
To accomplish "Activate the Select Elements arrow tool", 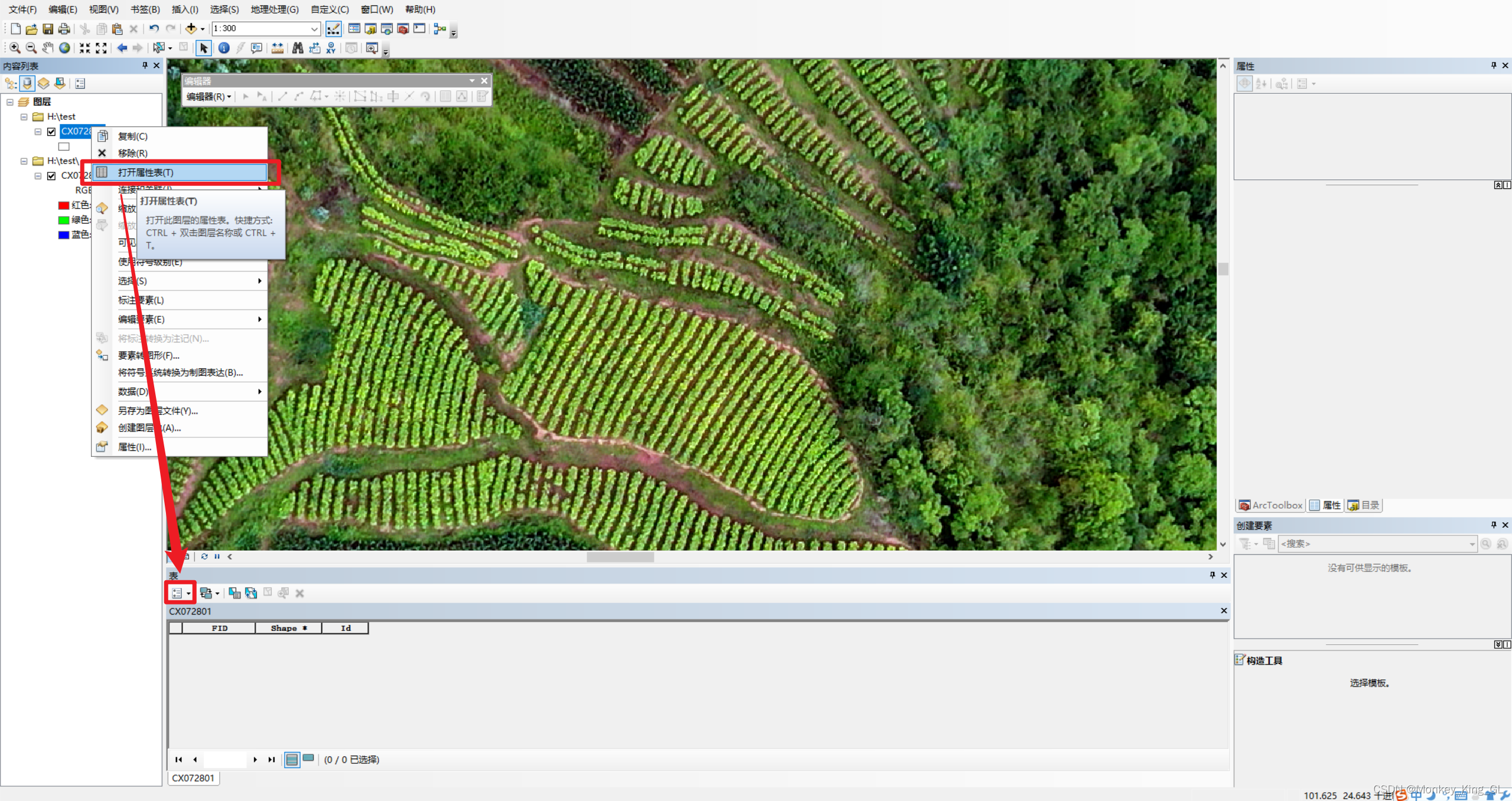I will [204, 48].
